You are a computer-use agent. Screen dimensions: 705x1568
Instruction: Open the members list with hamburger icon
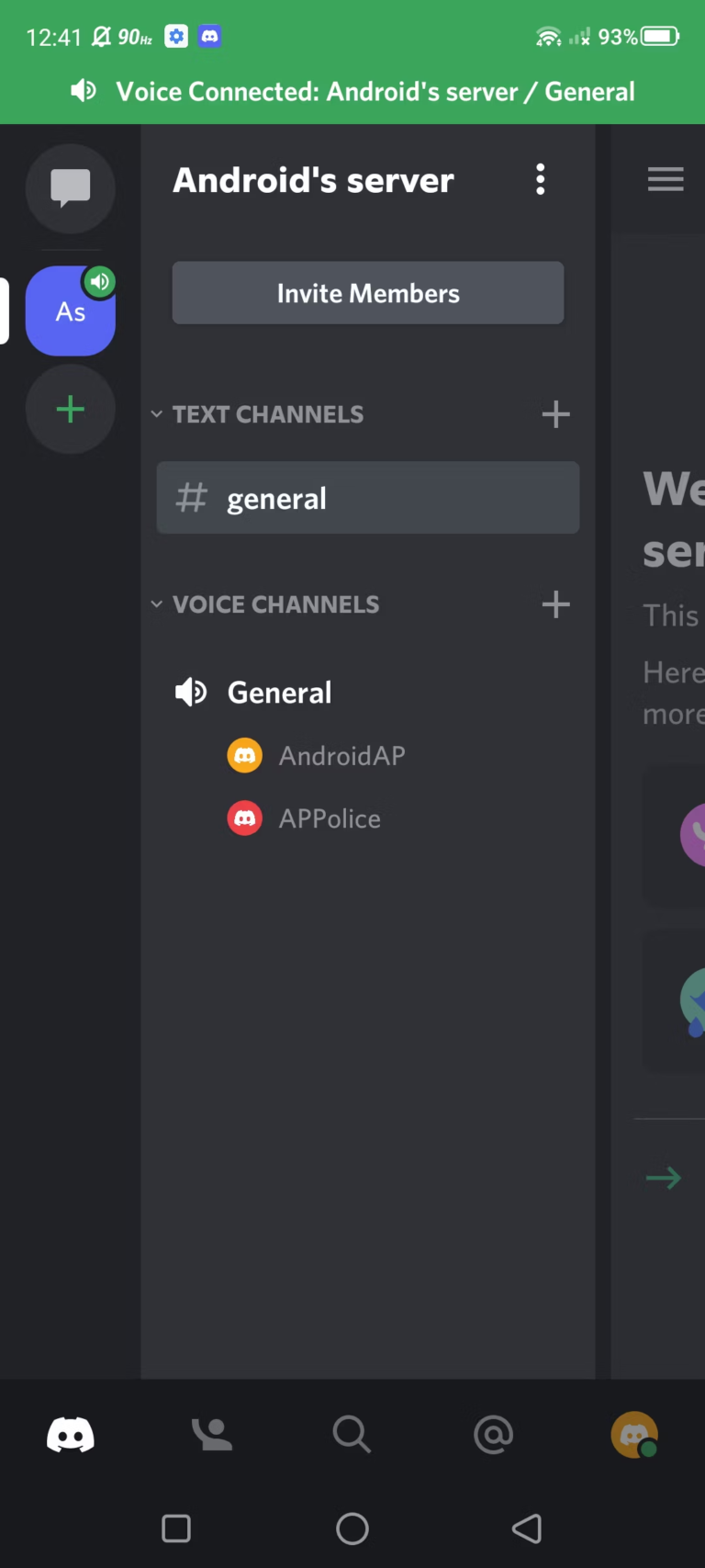pos(665,179)
